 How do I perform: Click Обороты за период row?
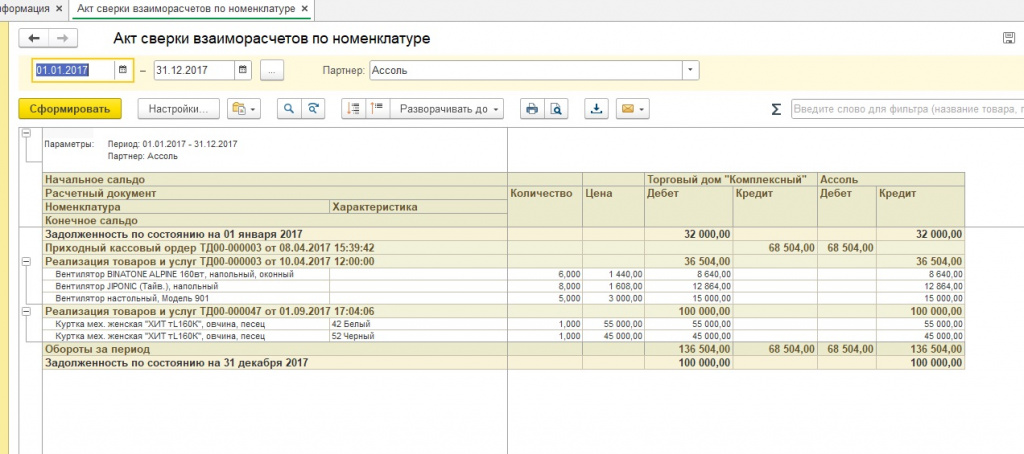coord(503,349)
